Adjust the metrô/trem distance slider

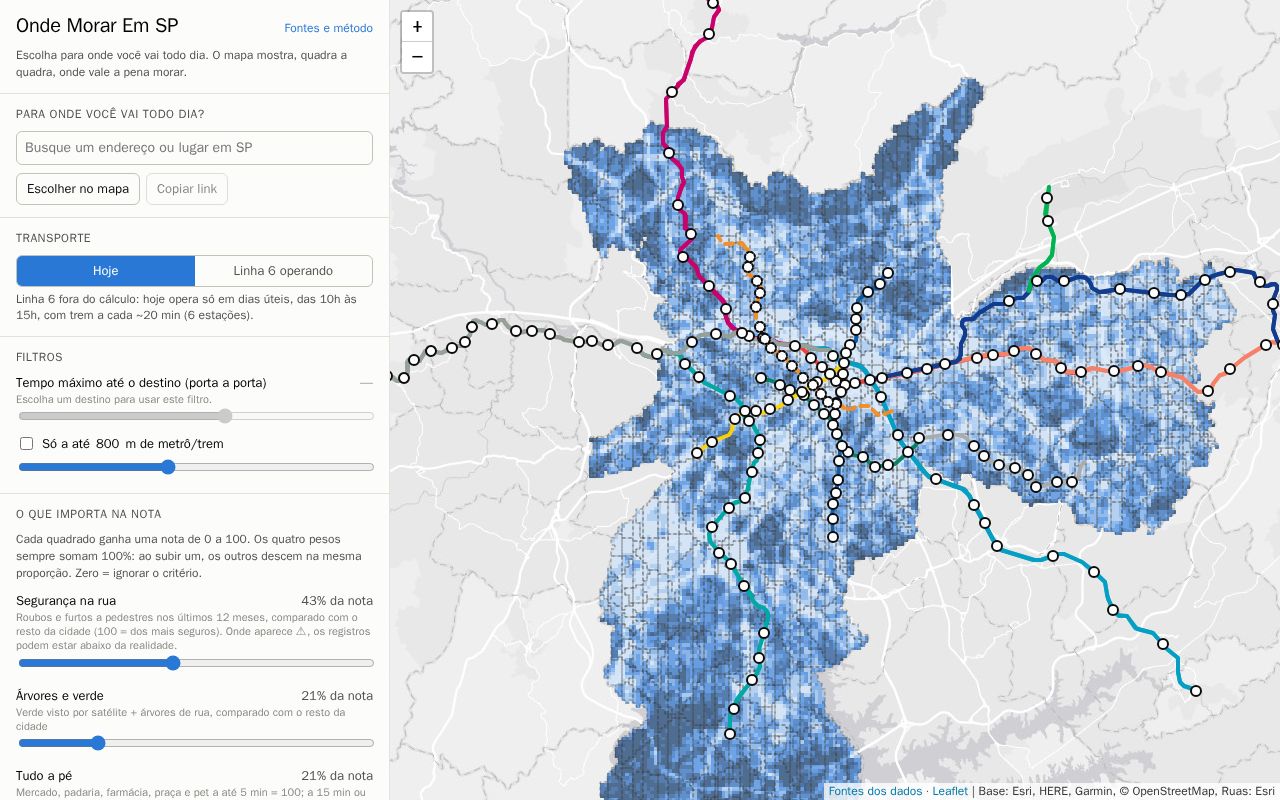196,467
